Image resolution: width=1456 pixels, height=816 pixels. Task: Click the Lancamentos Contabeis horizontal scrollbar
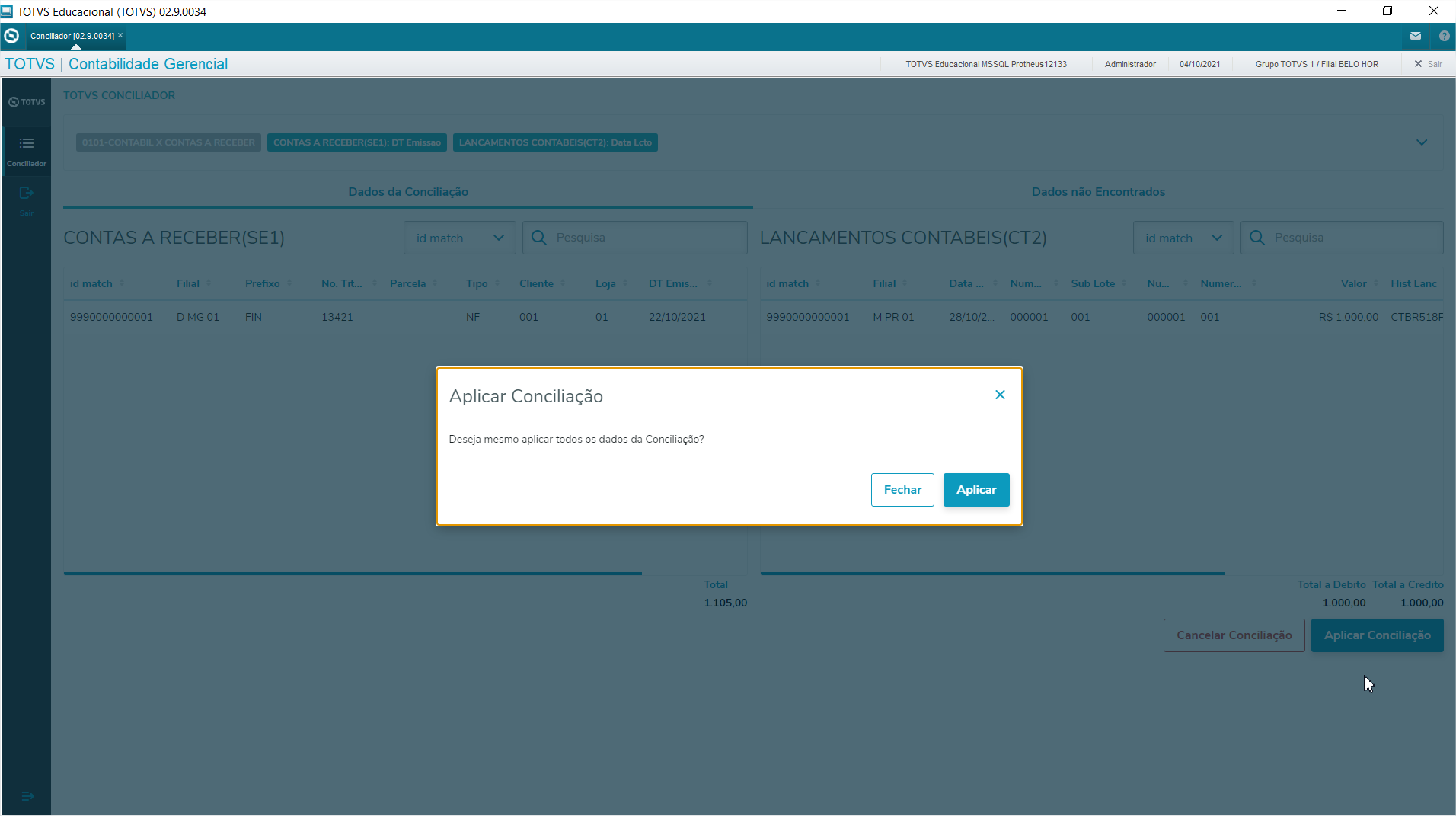pos(992,573)
